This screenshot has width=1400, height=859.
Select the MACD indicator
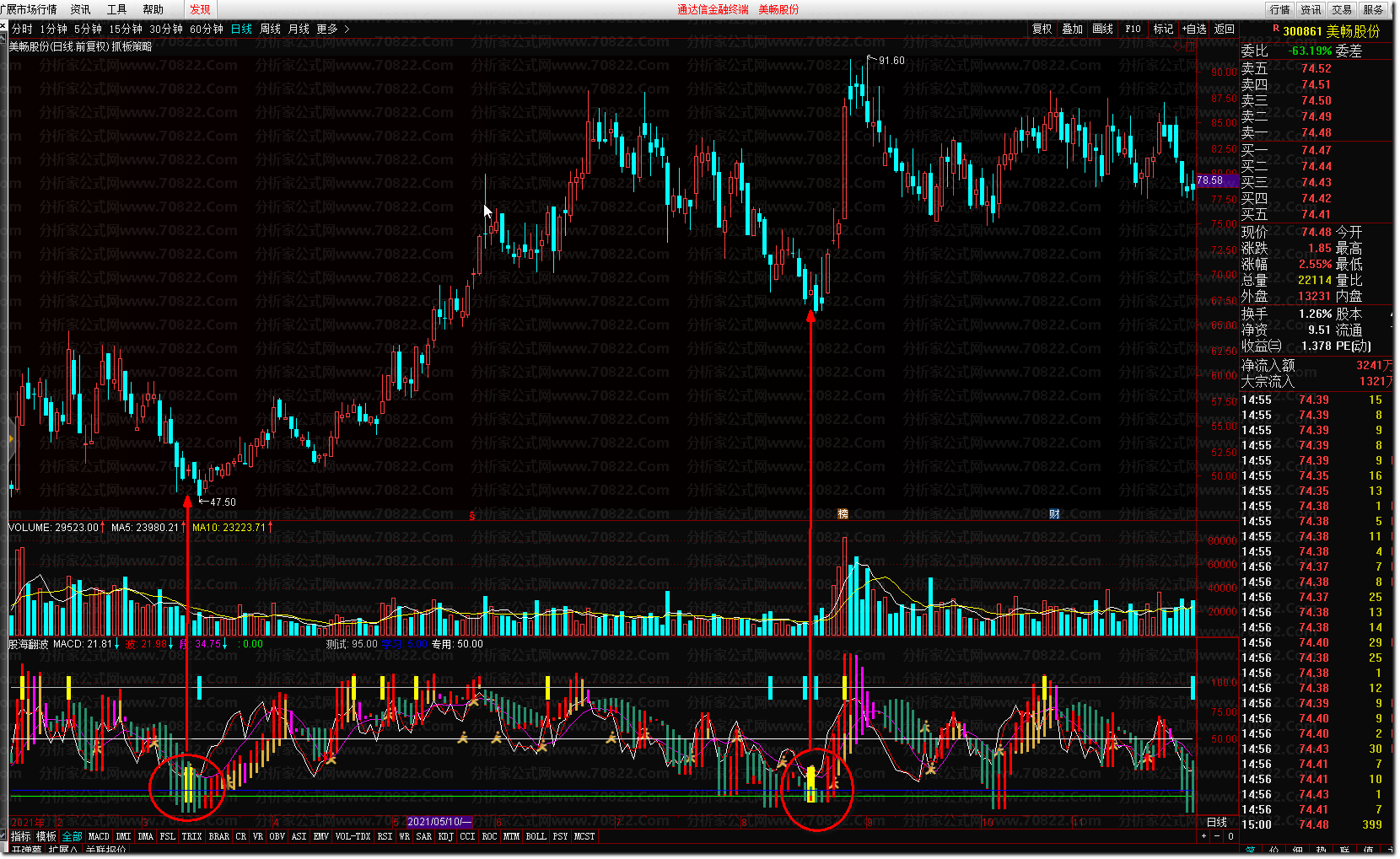point(100,836)
